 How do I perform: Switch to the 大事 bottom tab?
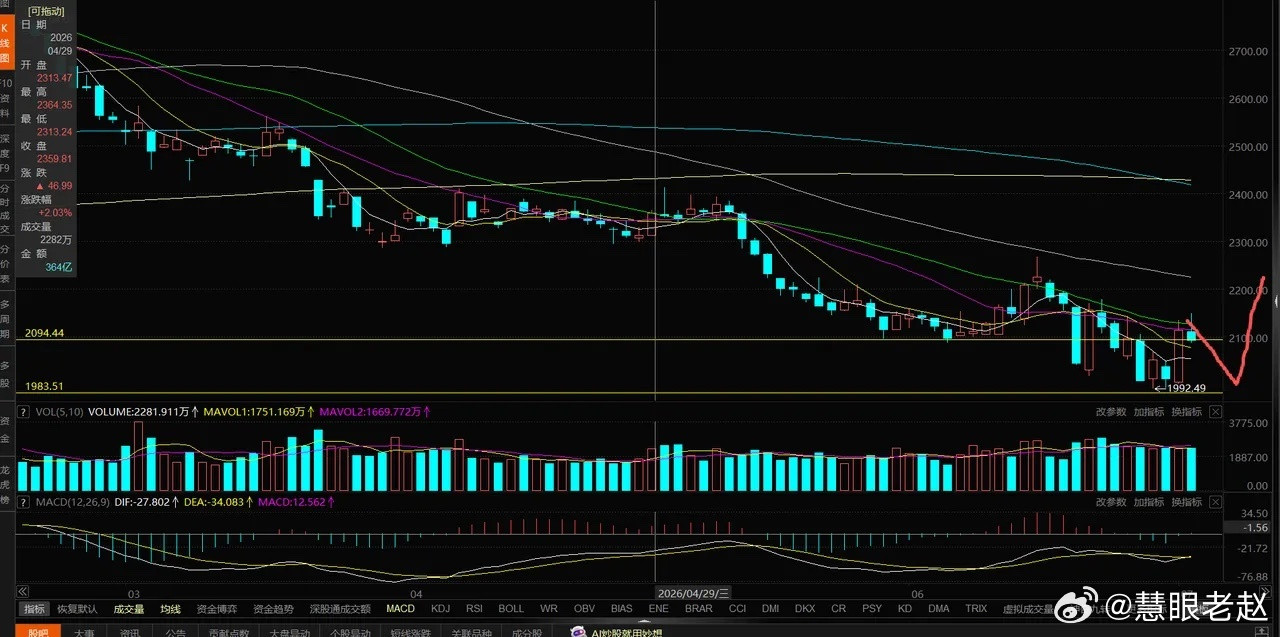pyautogui.click(x=83, y=632)
